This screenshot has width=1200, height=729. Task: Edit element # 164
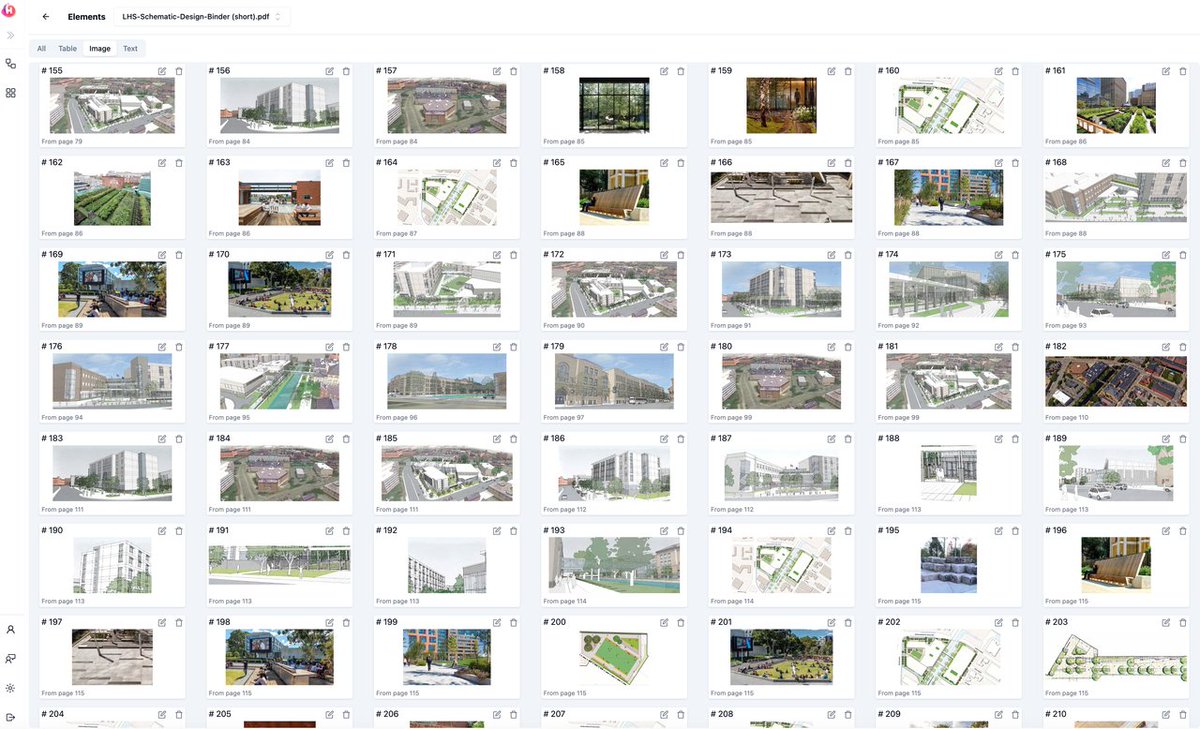[497, 163]
